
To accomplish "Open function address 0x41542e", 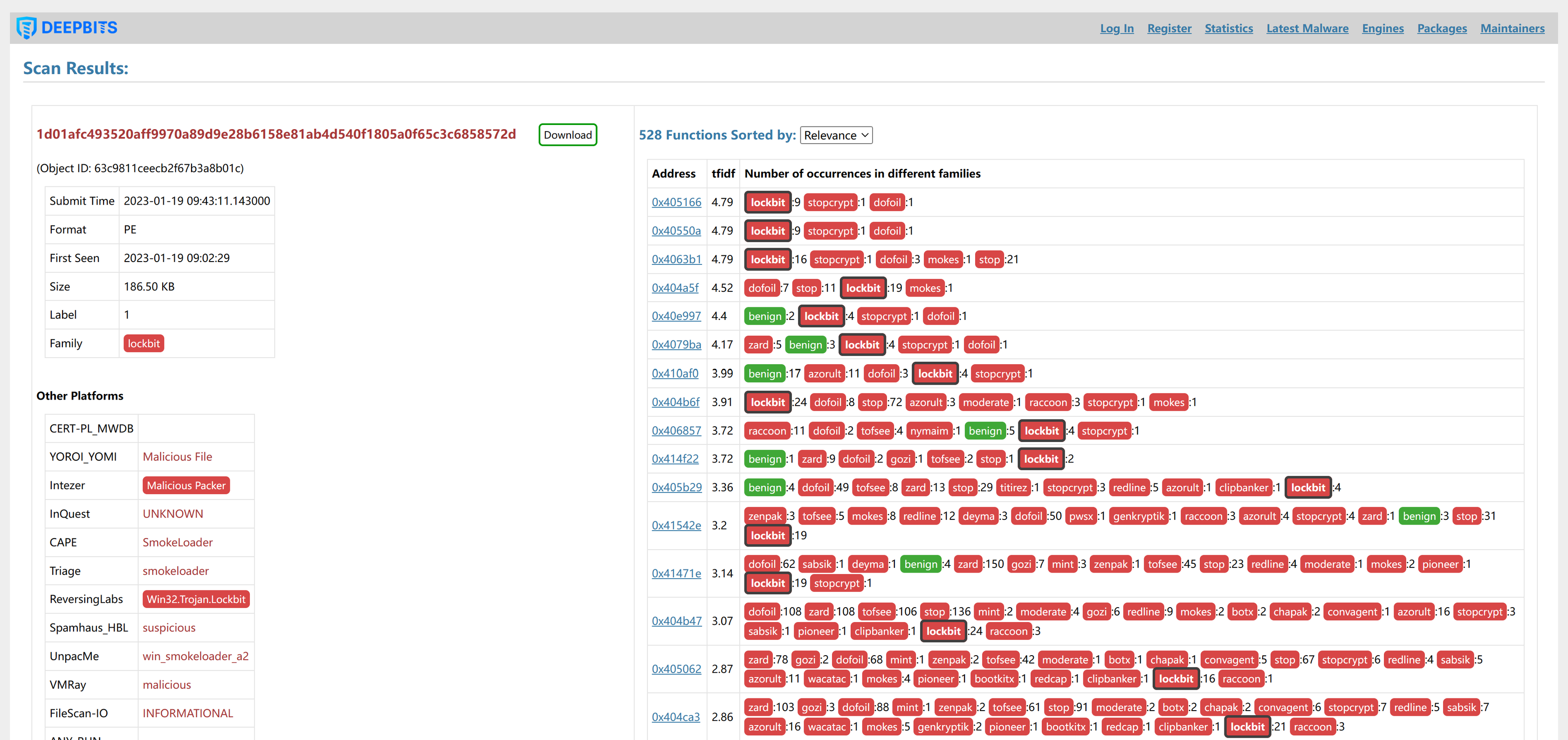I will coord(676,525).
